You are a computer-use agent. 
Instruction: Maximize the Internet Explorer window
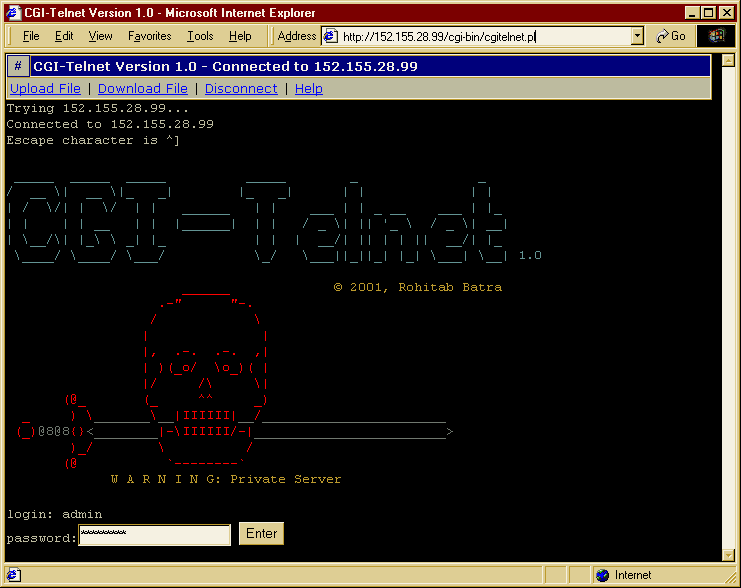[708, 13]
